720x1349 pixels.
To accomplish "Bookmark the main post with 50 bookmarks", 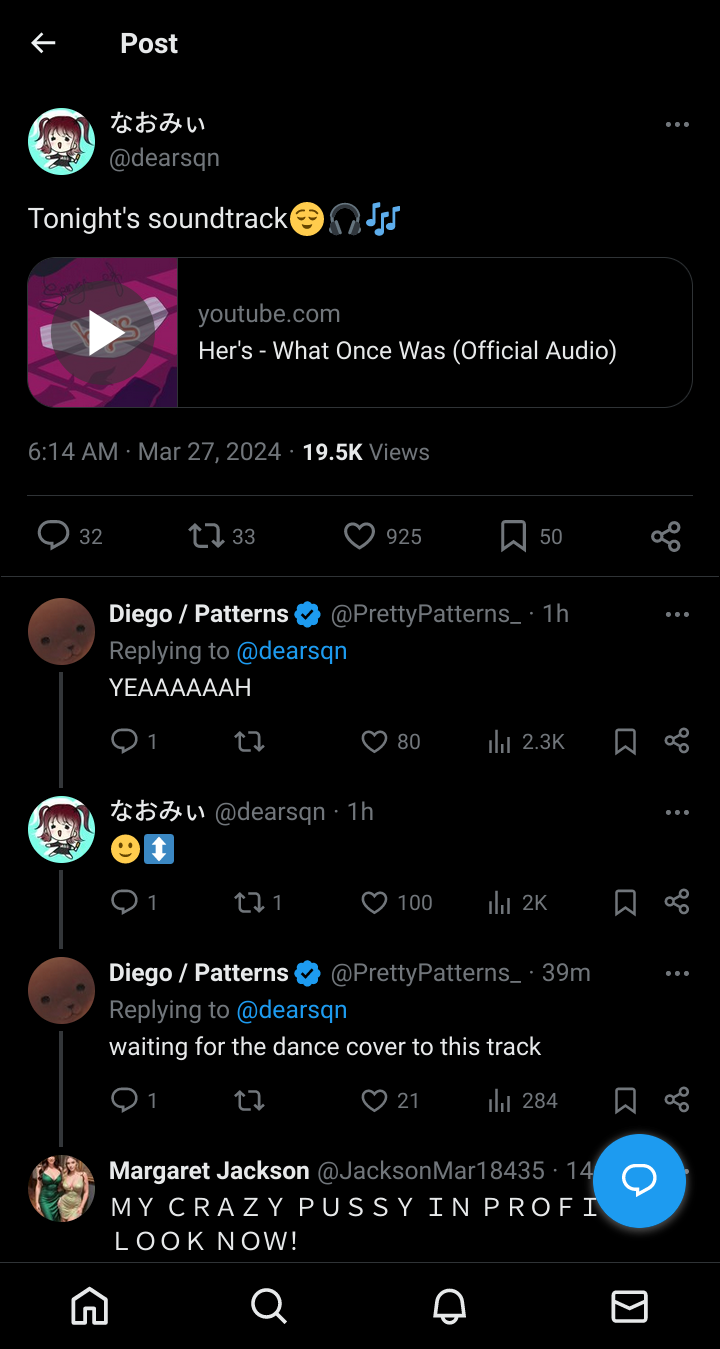I will [513, 536].
